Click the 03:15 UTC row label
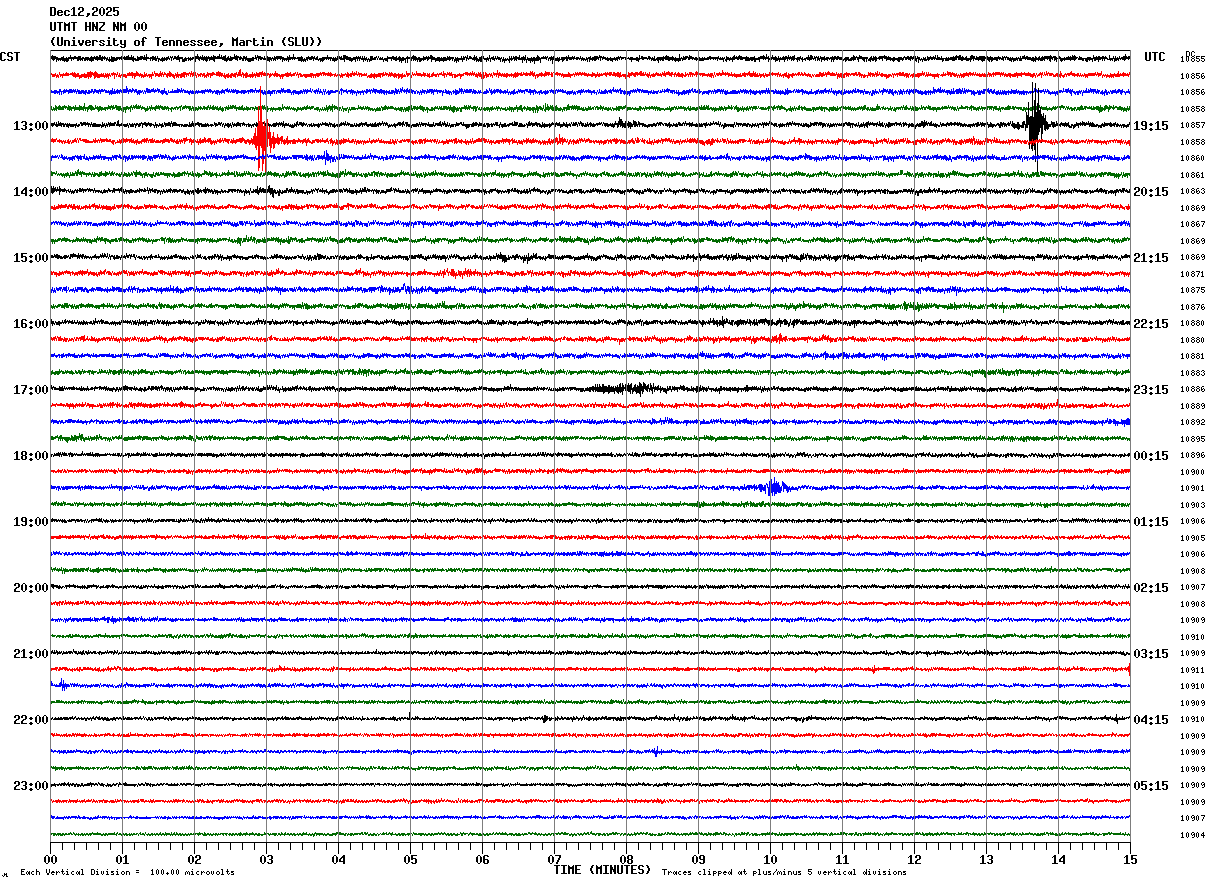The image size is (1210, 886). point(1151,654)
